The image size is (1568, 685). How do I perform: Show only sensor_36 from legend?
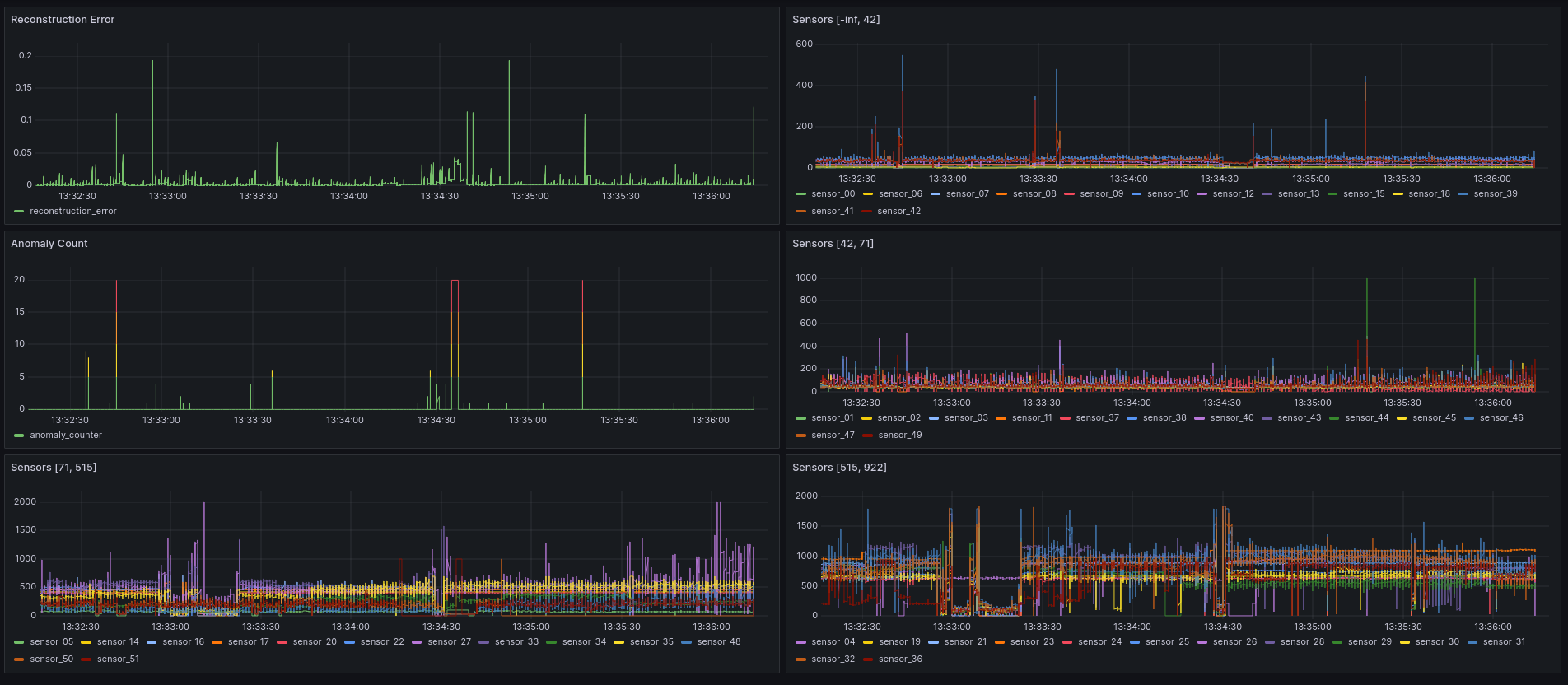click(901, 659)
